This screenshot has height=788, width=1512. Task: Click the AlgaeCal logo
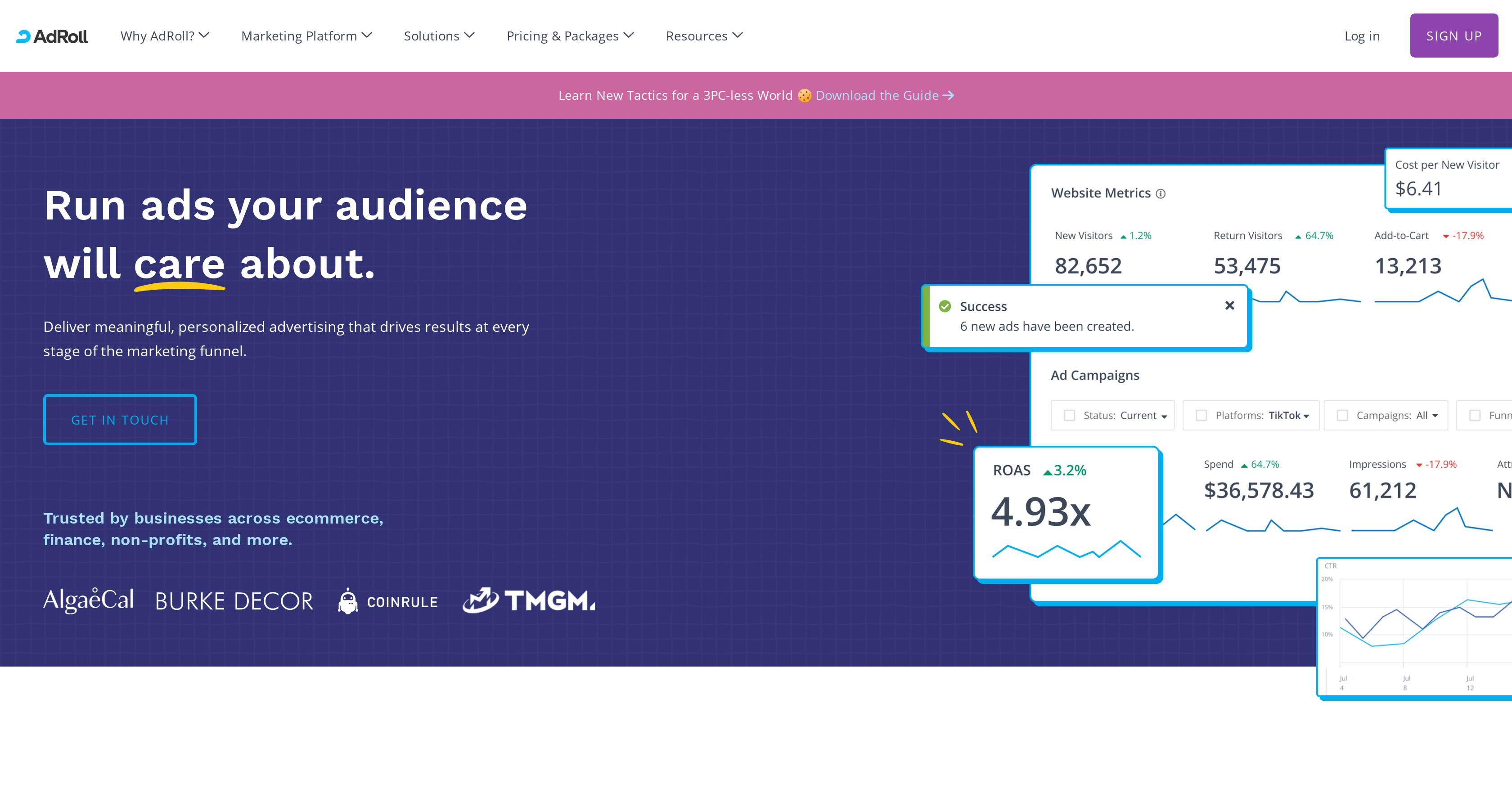88,600
